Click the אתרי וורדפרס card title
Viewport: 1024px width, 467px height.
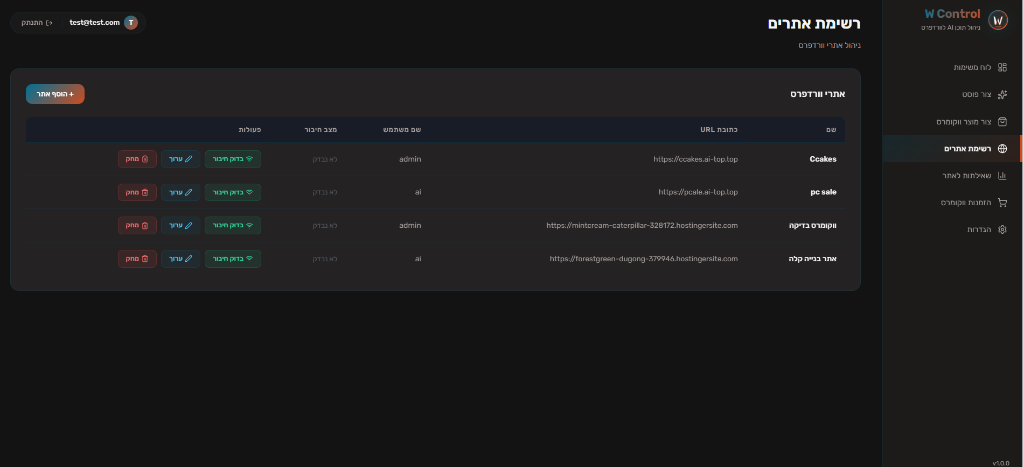pos(818,94)
